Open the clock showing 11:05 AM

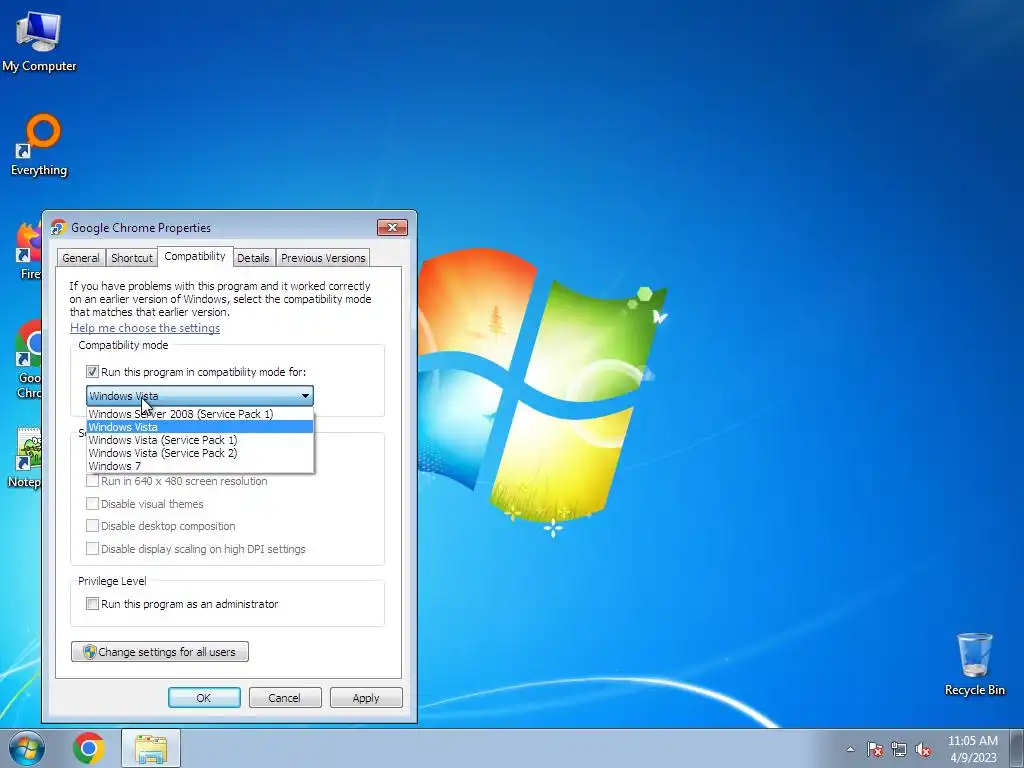coord(972,749)
